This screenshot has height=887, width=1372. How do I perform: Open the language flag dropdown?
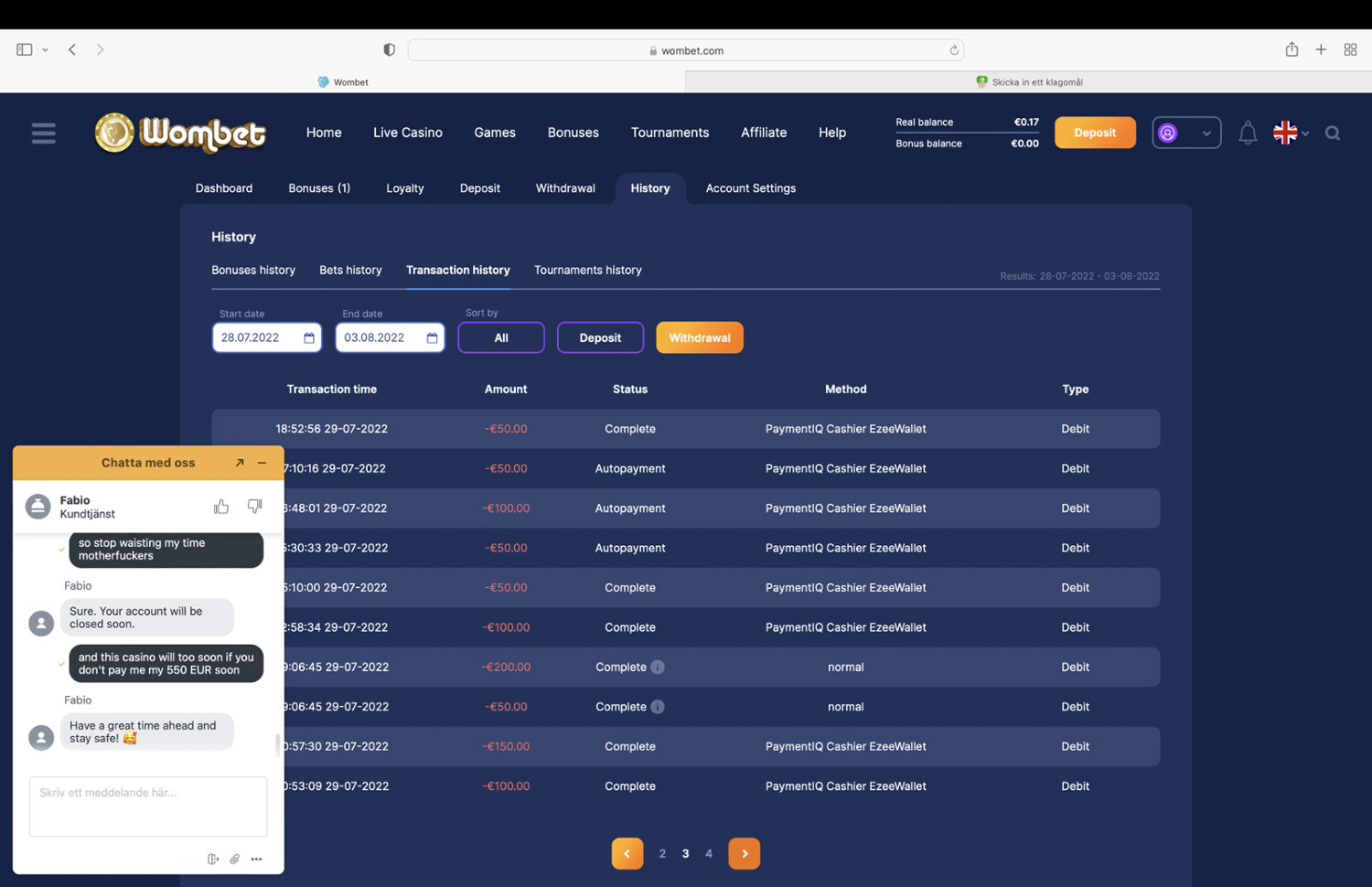pyautogui.click(x=1291, y=134)
